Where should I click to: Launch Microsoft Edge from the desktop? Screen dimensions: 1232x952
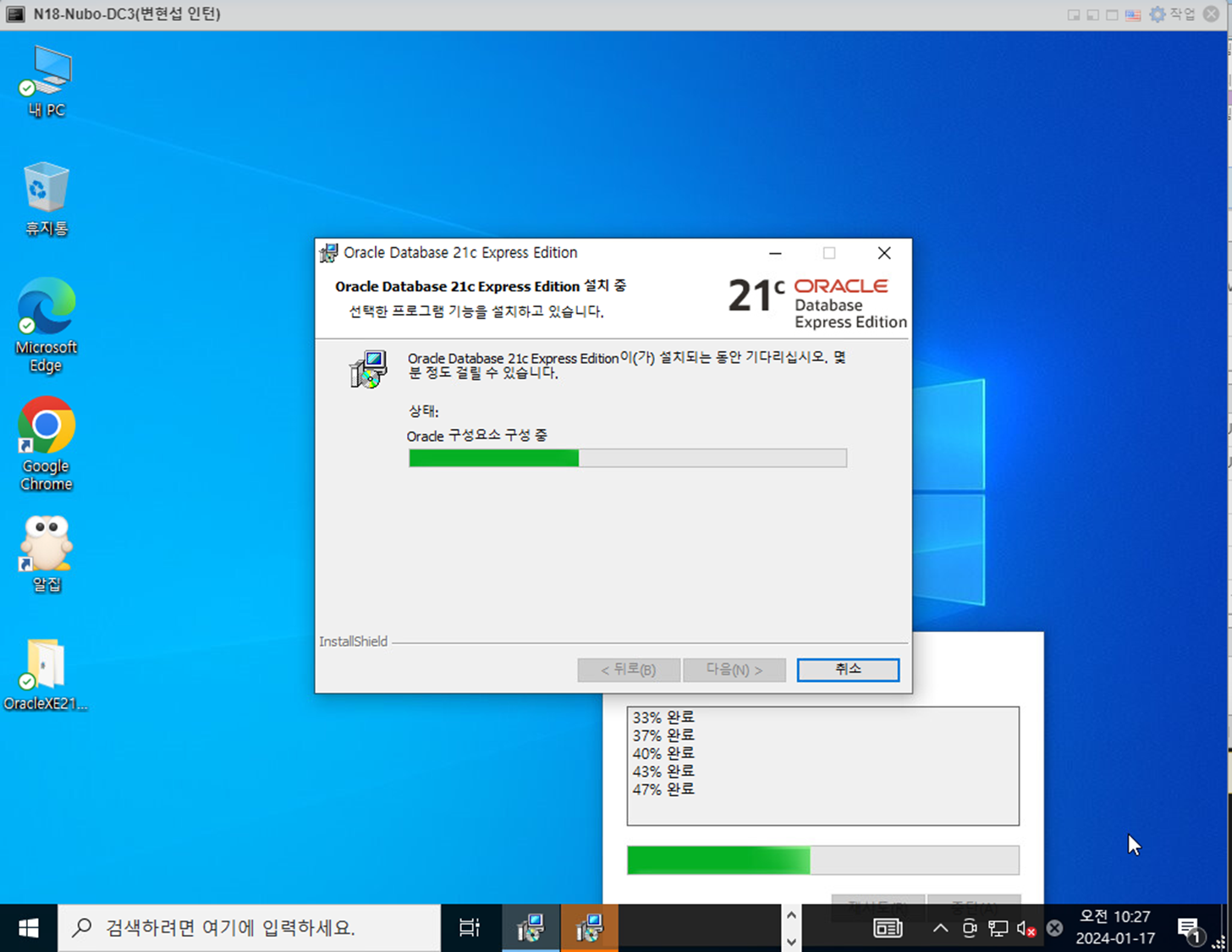pos(47,325)
